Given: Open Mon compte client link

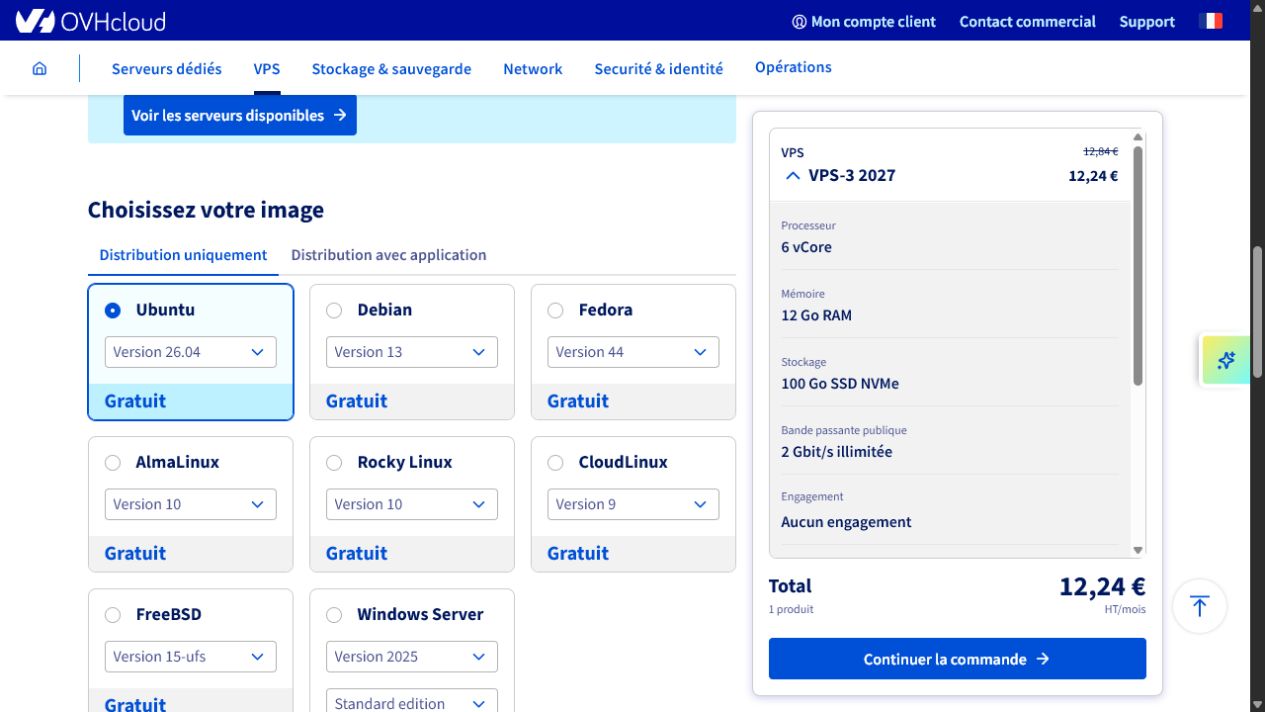Looking at the screenshot, I should click(873, 22).
